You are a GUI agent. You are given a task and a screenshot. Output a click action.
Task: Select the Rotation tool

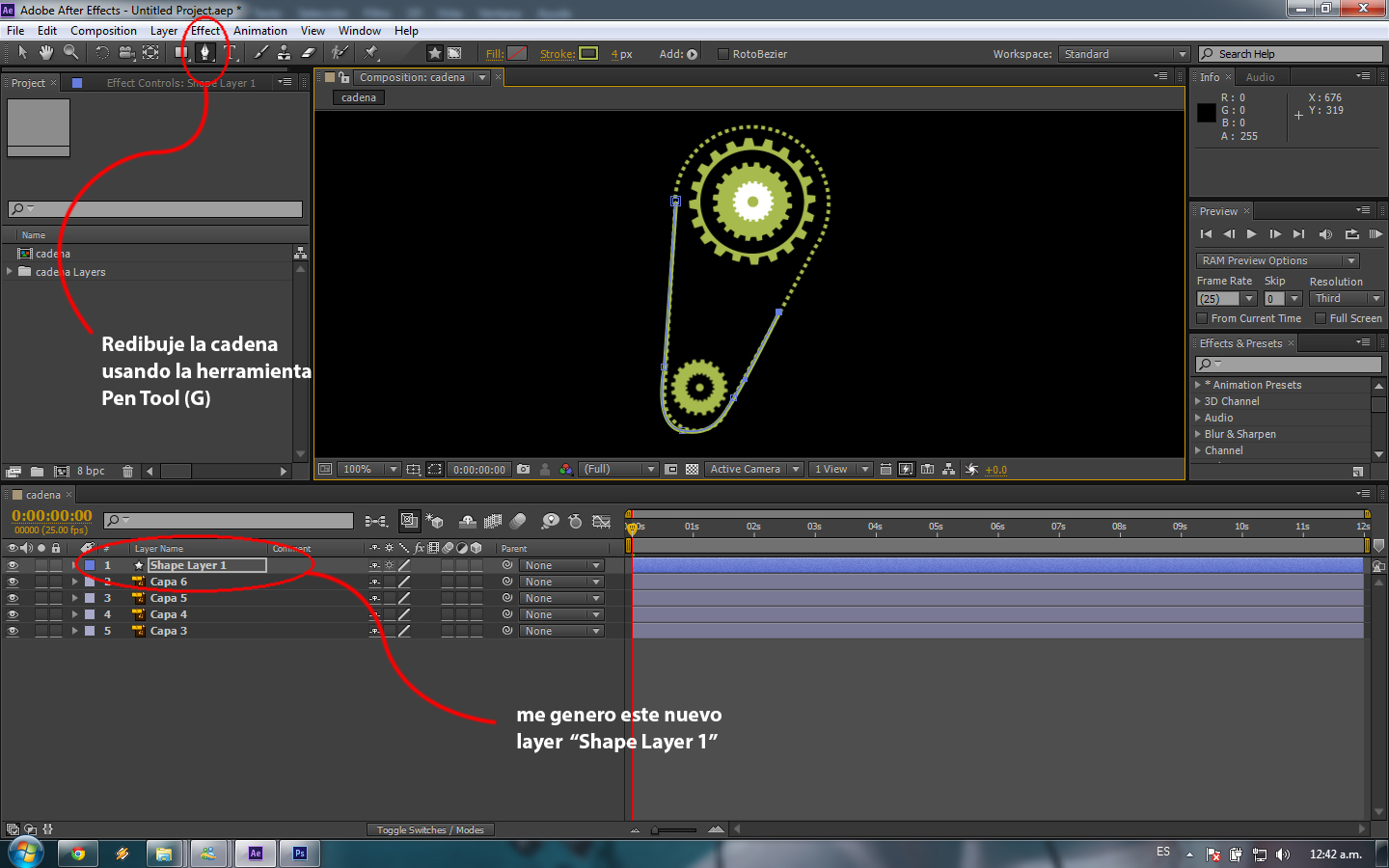102,53
